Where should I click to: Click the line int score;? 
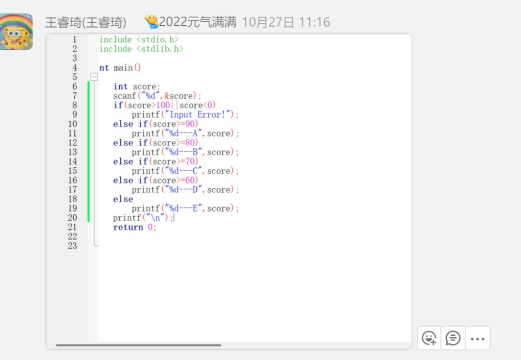point(137,86)
